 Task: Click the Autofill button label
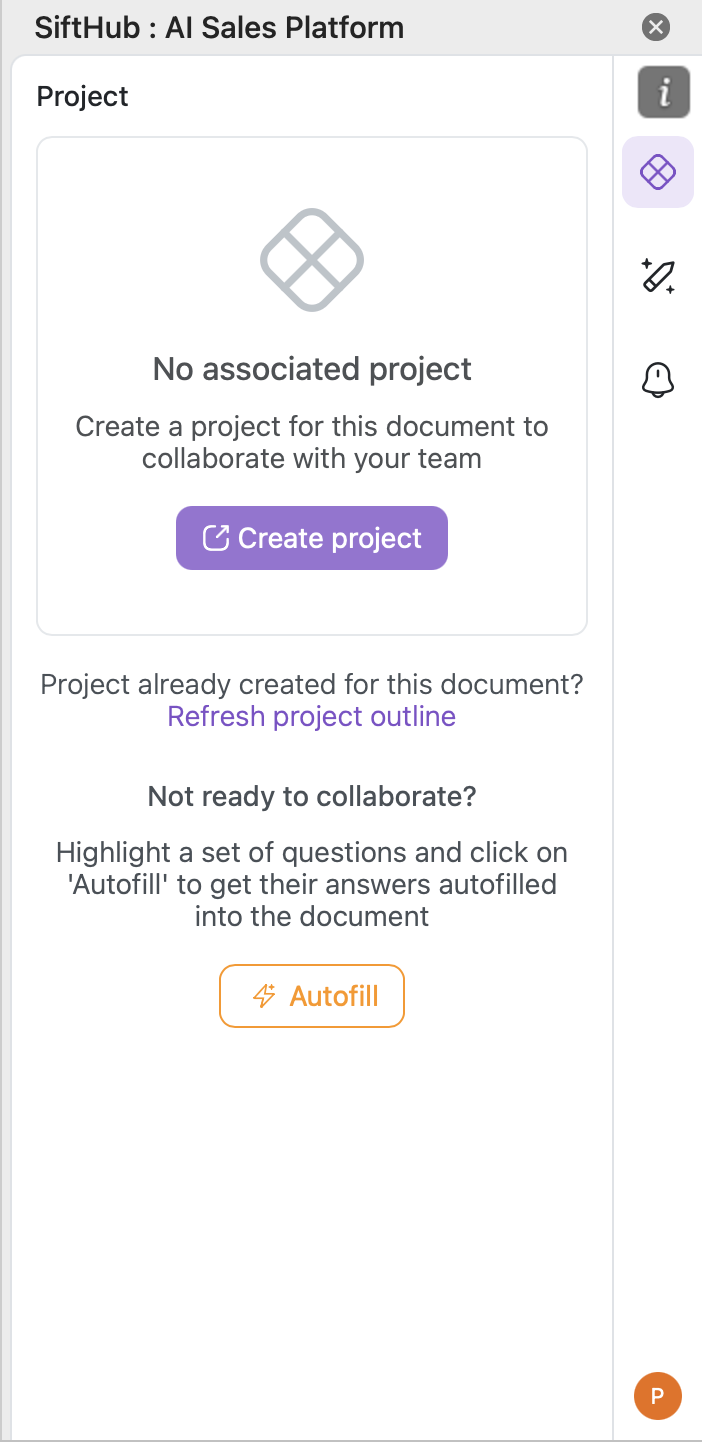pyautogui.click(x=334, y=996)
